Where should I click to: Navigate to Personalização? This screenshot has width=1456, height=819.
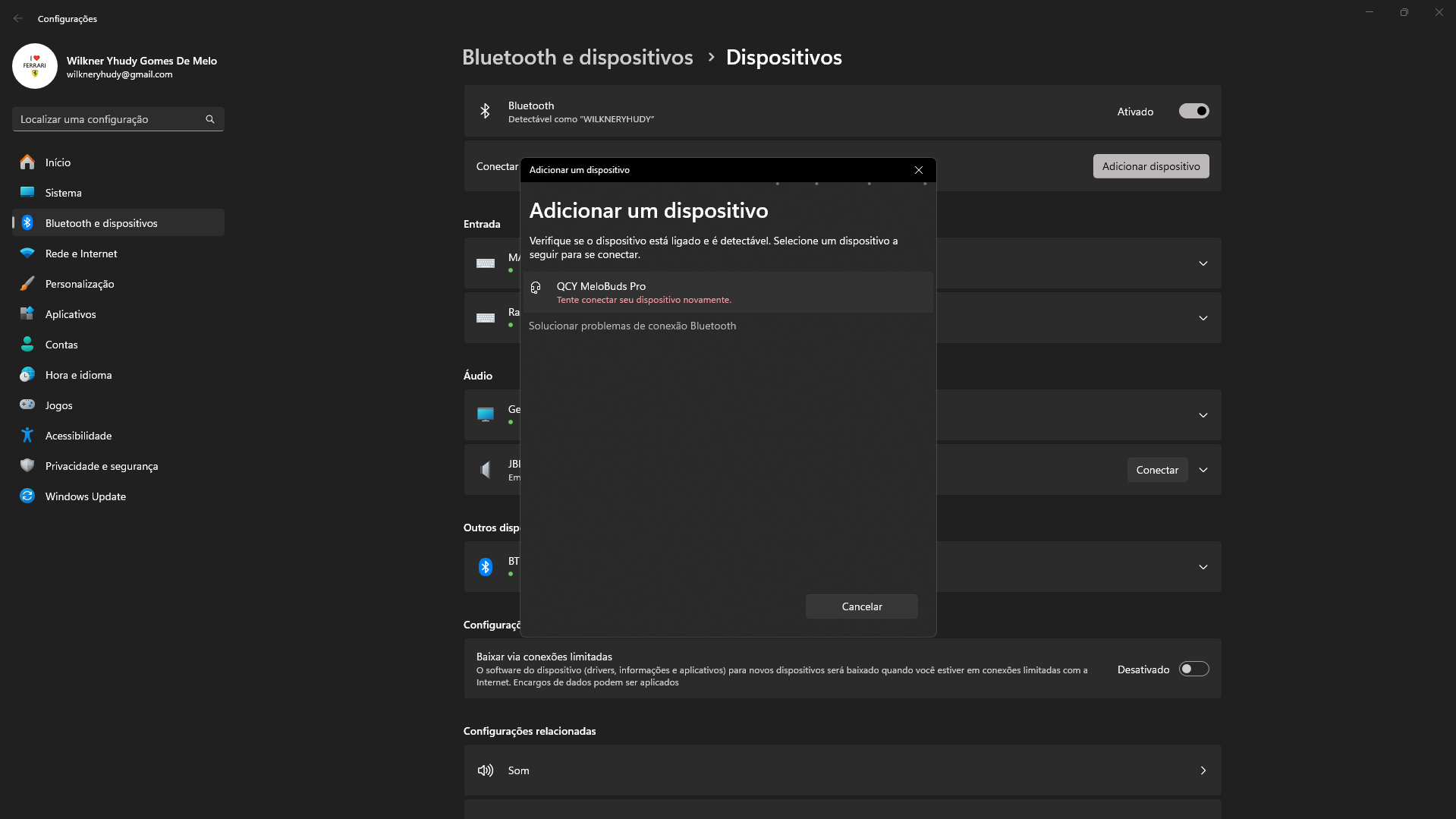[x=118, y=284]
